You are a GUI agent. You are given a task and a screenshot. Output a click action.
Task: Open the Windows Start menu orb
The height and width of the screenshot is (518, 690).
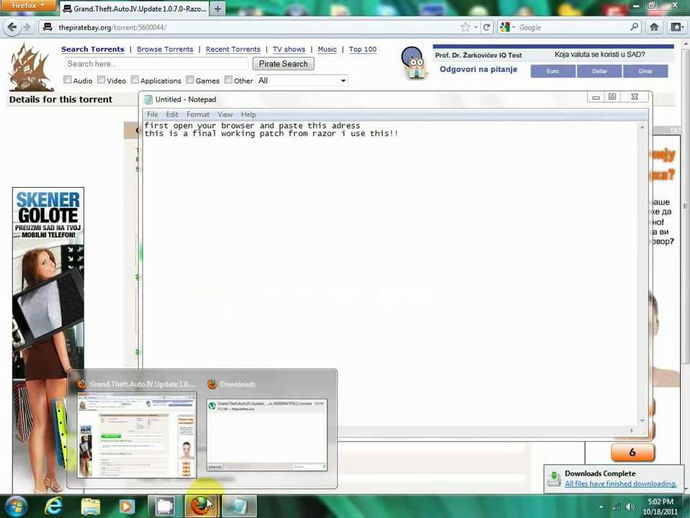tap(16, 506)
